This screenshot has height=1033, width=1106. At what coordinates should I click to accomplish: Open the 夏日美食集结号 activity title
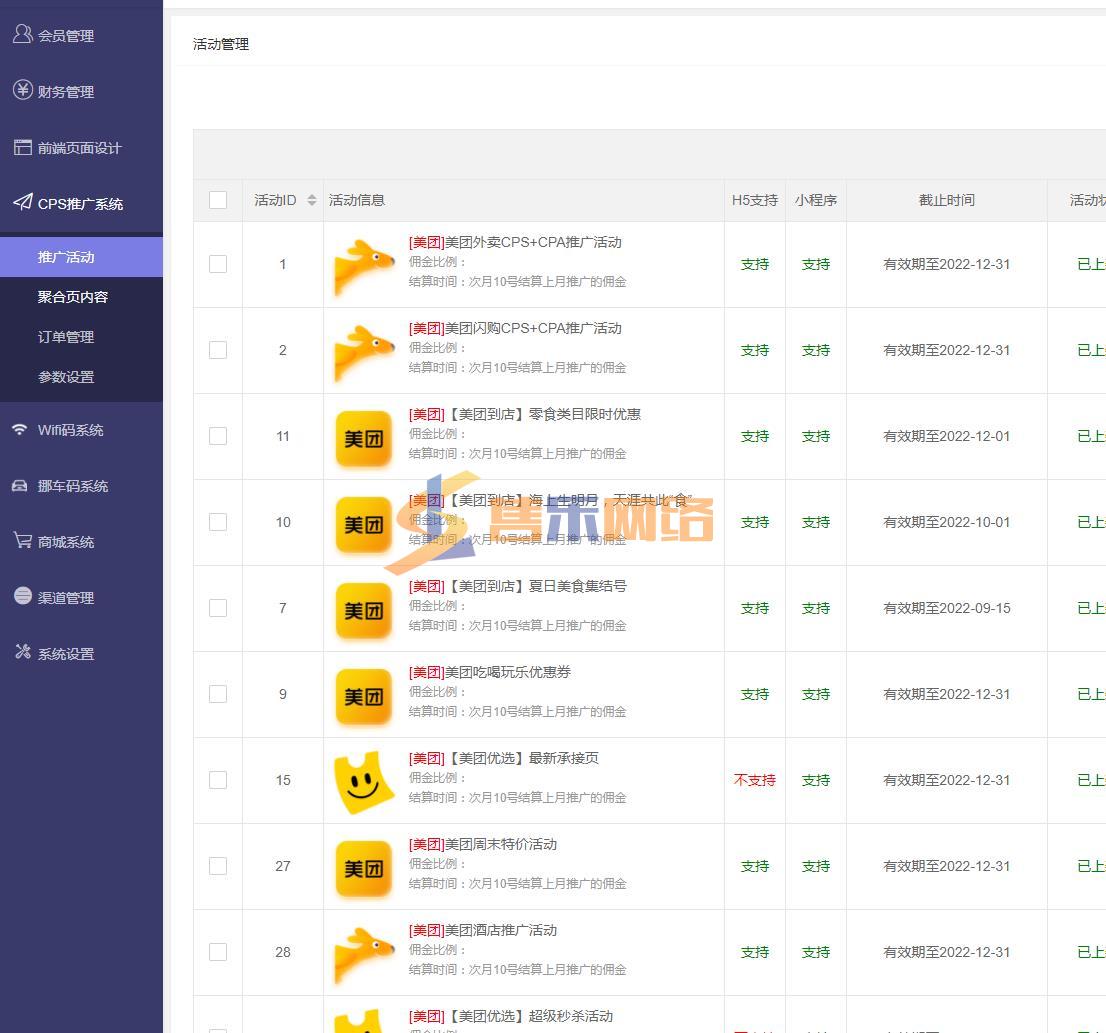tap(518, 587)
